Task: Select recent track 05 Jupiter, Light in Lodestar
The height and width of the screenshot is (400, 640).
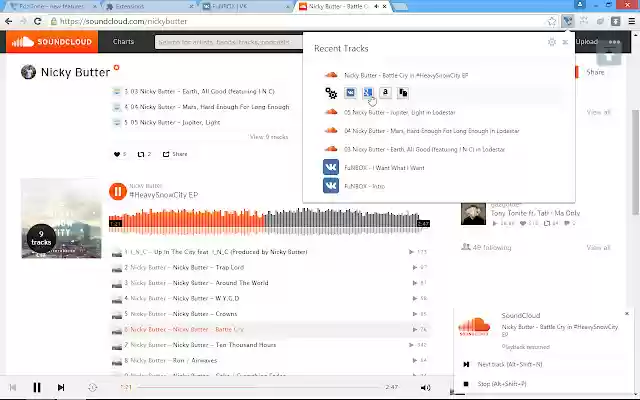Action: click(400, 112)
